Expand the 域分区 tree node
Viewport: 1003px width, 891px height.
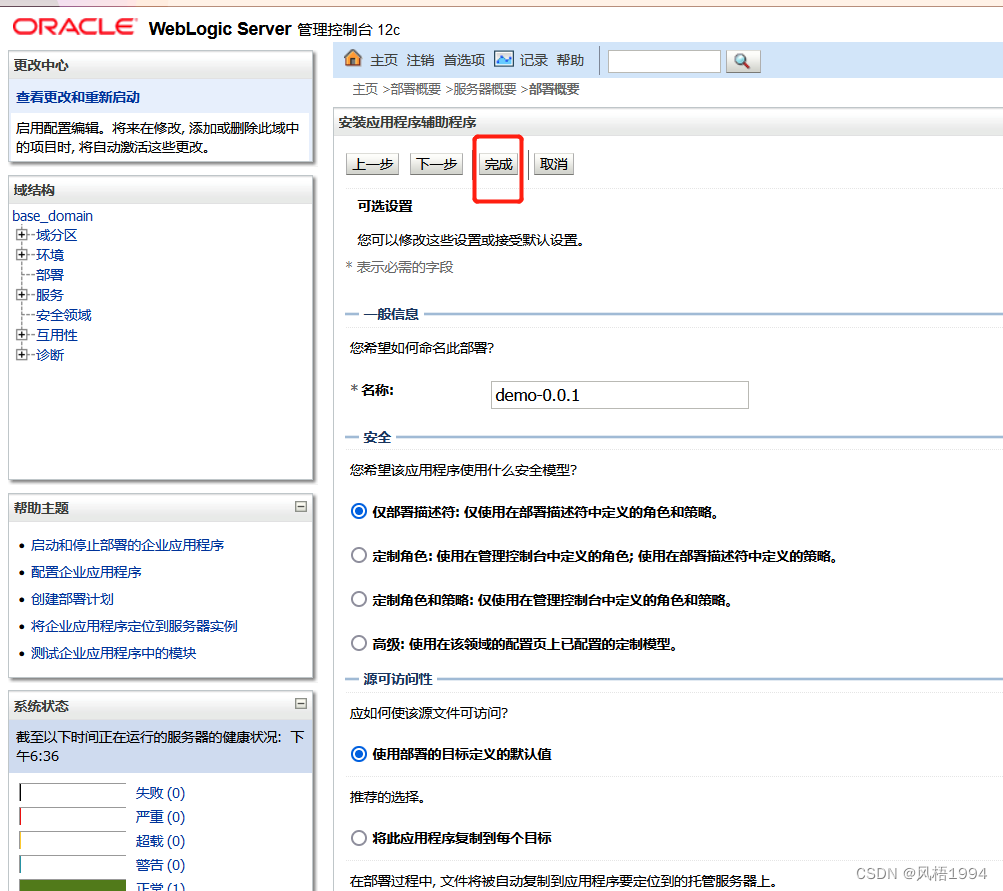(x=22, y=235)
